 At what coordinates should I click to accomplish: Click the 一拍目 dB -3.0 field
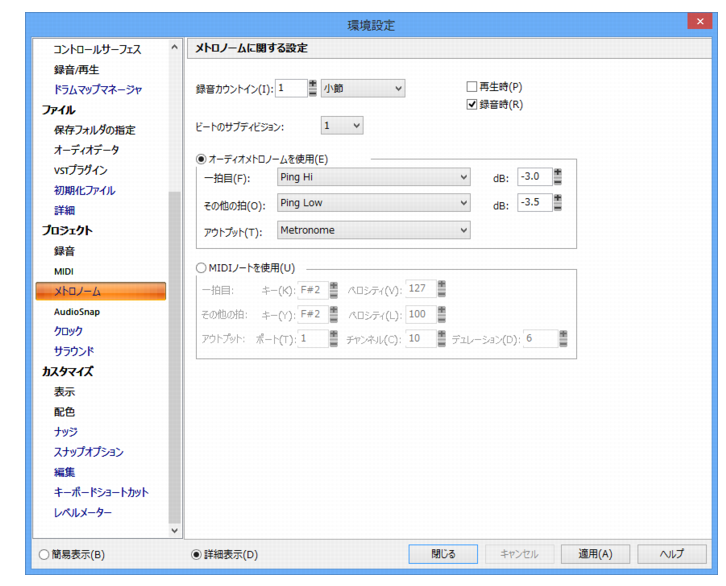(x=535, y=176)
